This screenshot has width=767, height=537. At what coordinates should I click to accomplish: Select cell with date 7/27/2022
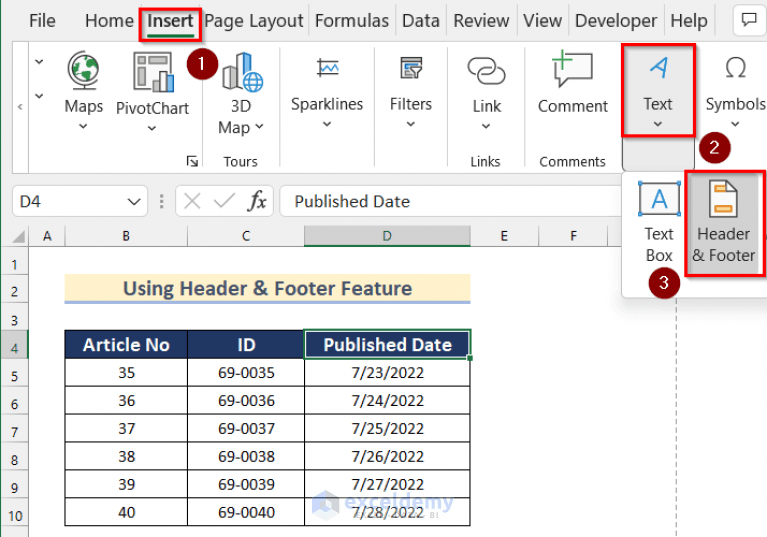387,484
